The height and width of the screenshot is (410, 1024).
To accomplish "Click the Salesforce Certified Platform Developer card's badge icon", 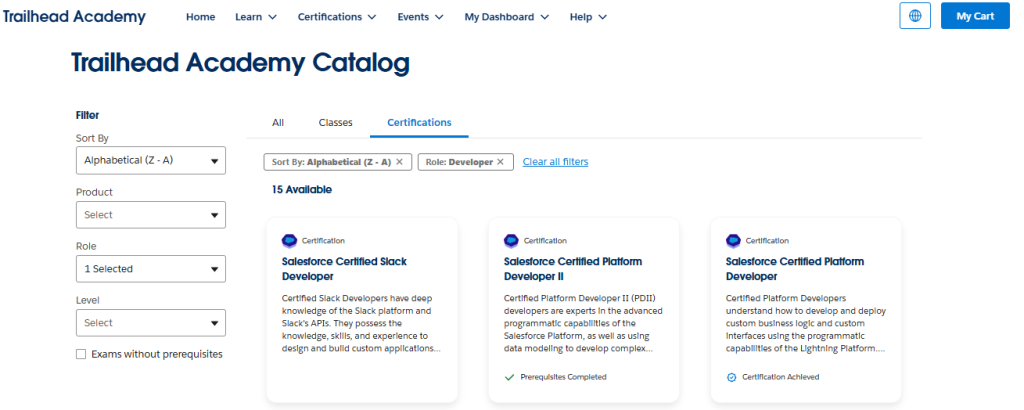I will pos(733,241).
